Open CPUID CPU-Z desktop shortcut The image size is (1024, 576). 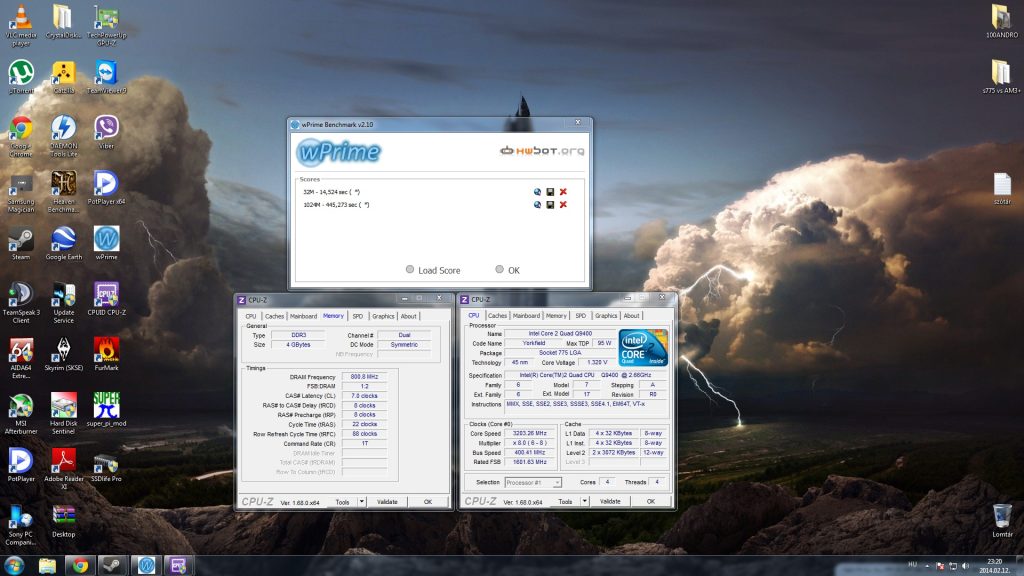click(x=106, y=299)
